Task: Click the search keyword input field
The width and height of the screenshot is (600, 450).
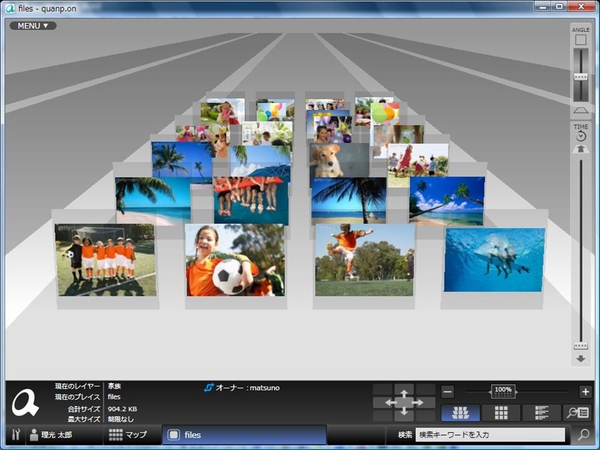Action: [x=490, y=435]
